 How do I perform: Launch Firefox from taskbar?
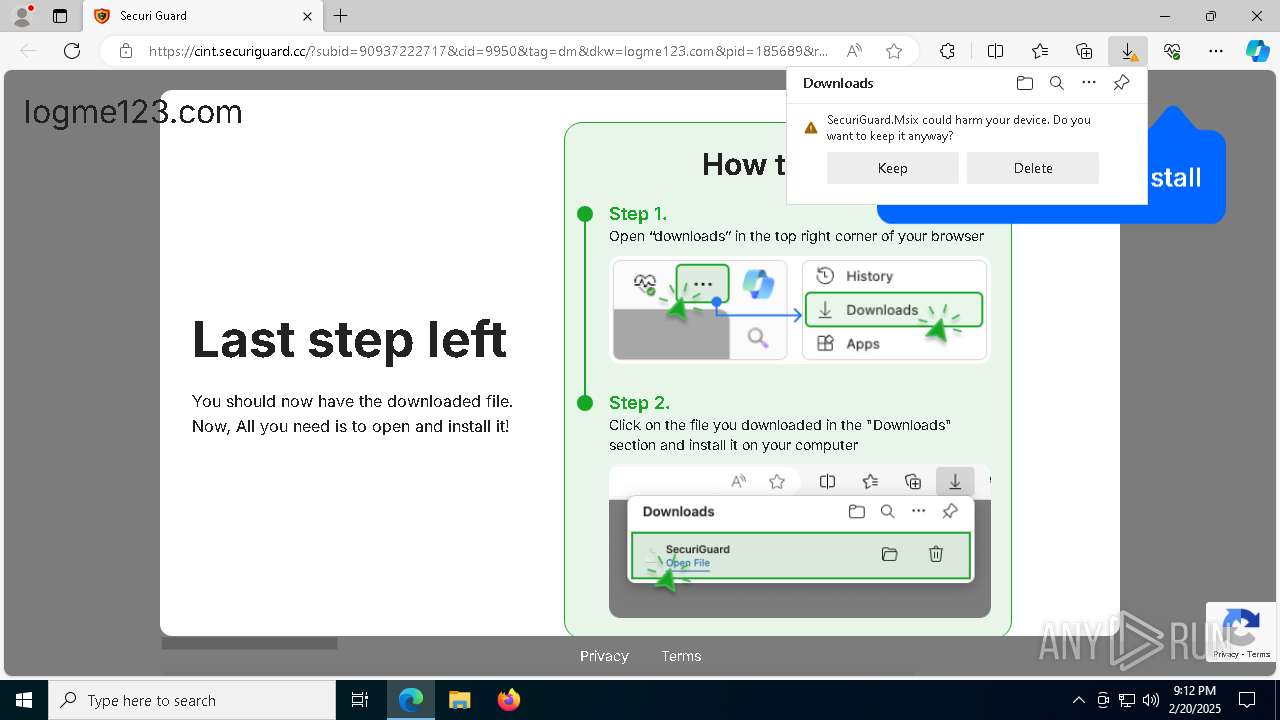[508, 700]
